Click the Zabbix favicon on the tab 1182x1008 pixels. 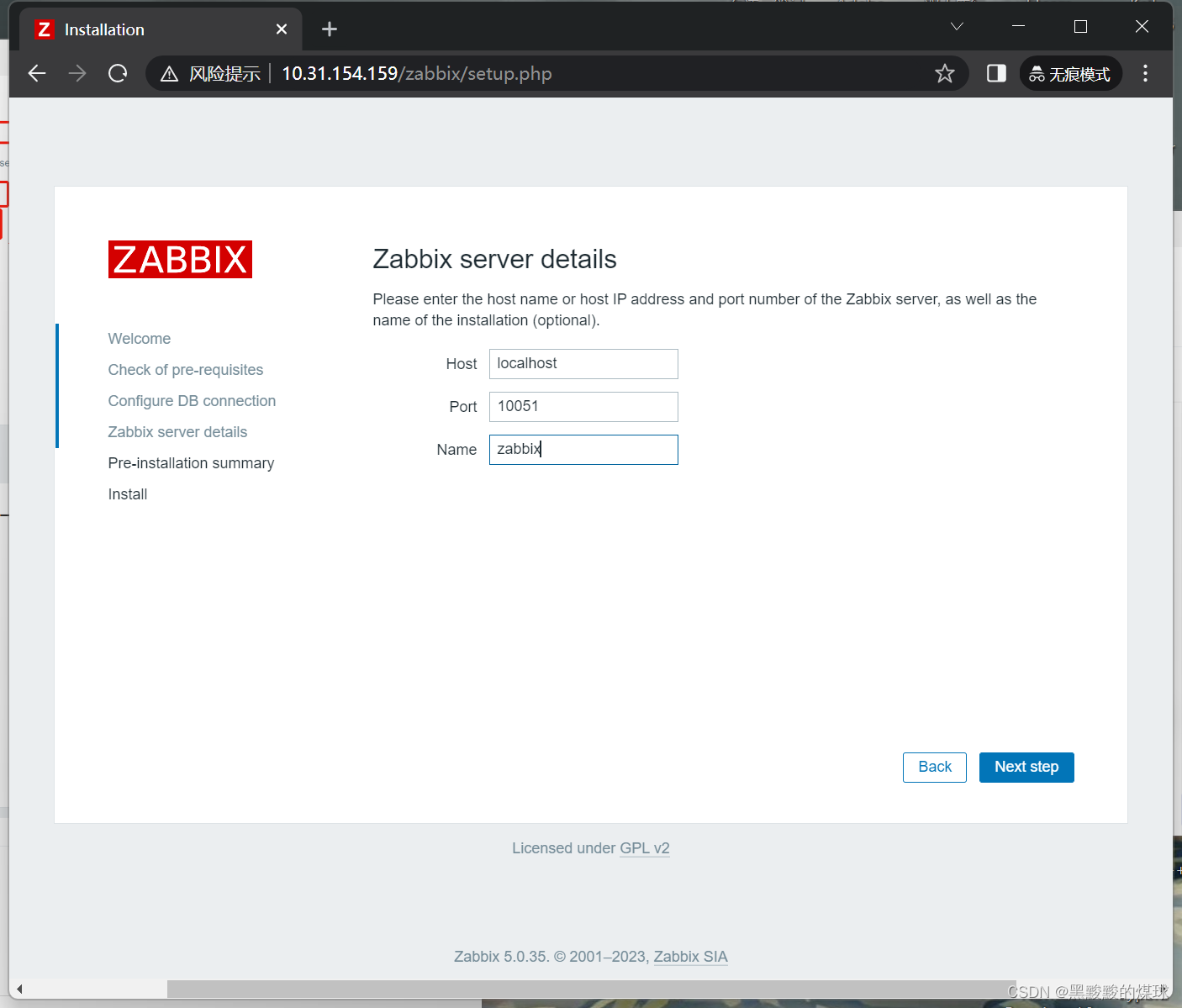tap(45, 29)
